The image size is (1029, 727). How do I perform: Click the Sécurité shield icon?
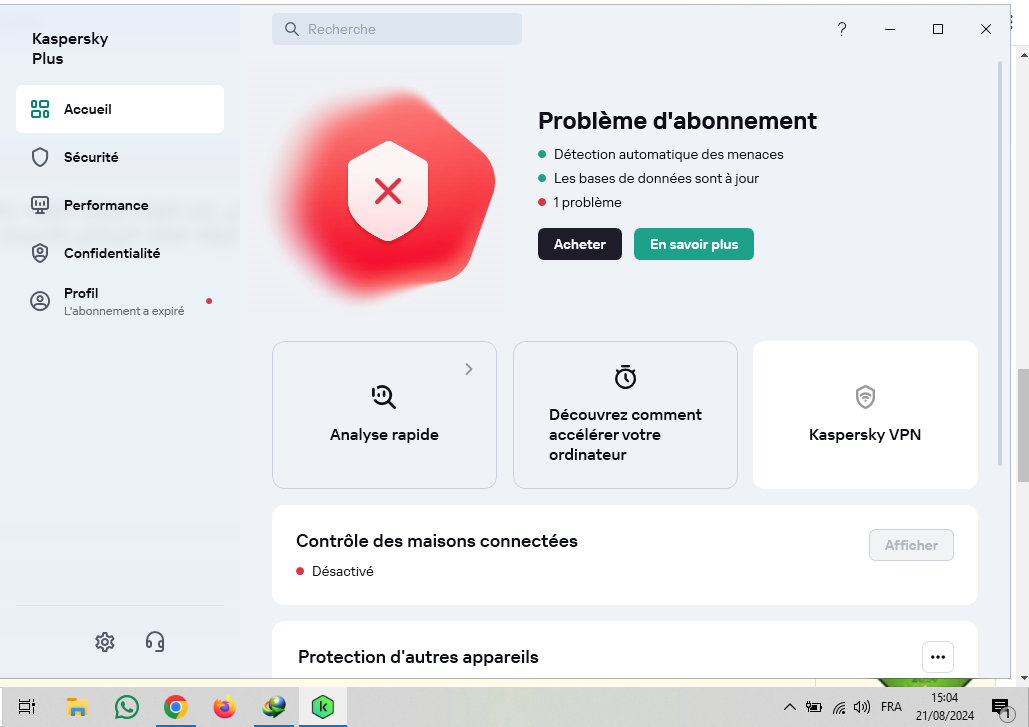pos(40,157)
